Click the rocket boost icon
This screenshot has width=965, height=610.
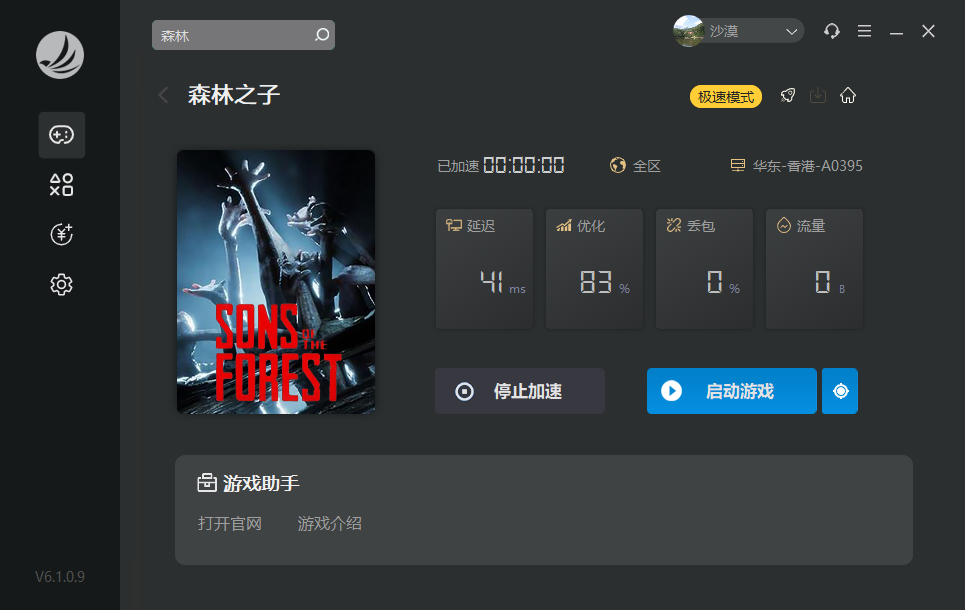click(788, 95)
